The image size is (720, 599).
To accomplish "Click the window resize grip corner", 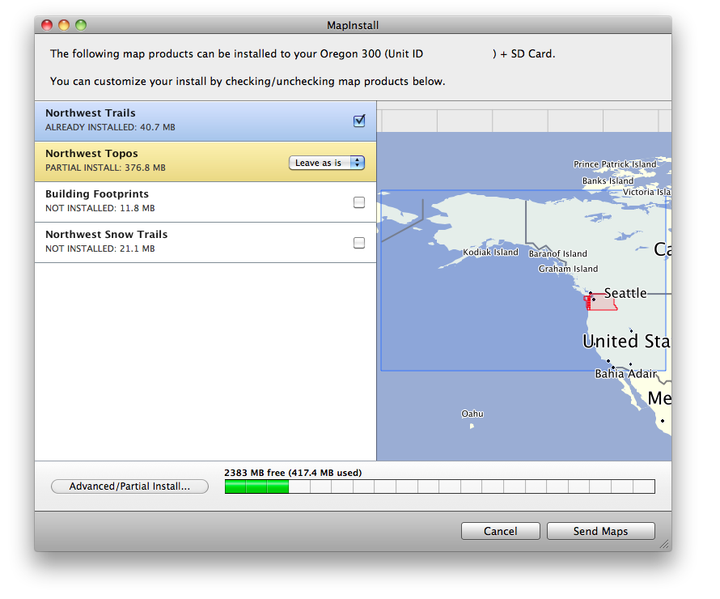I will tap(663, 544).
